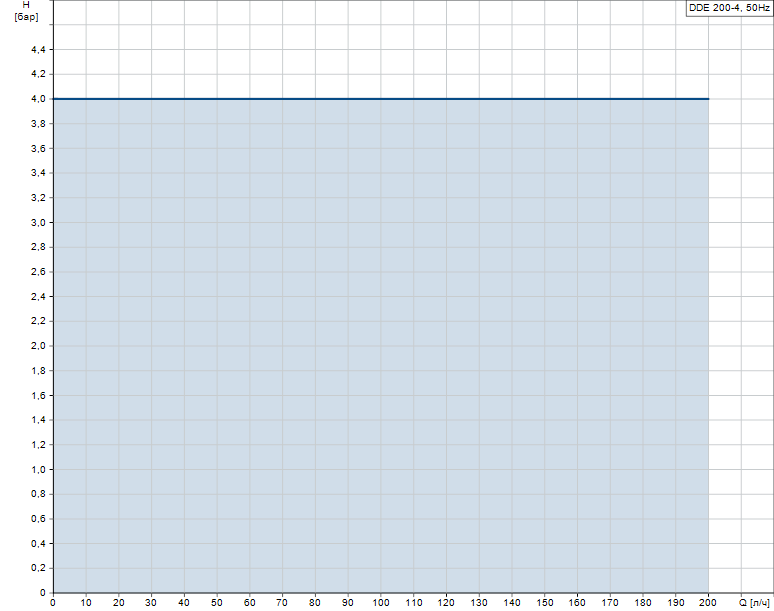Click the DDE 200-4, 50Hz legend label
Image resolution: width=774 pixels, height=611 pixels.
click(x=728, y=7)
